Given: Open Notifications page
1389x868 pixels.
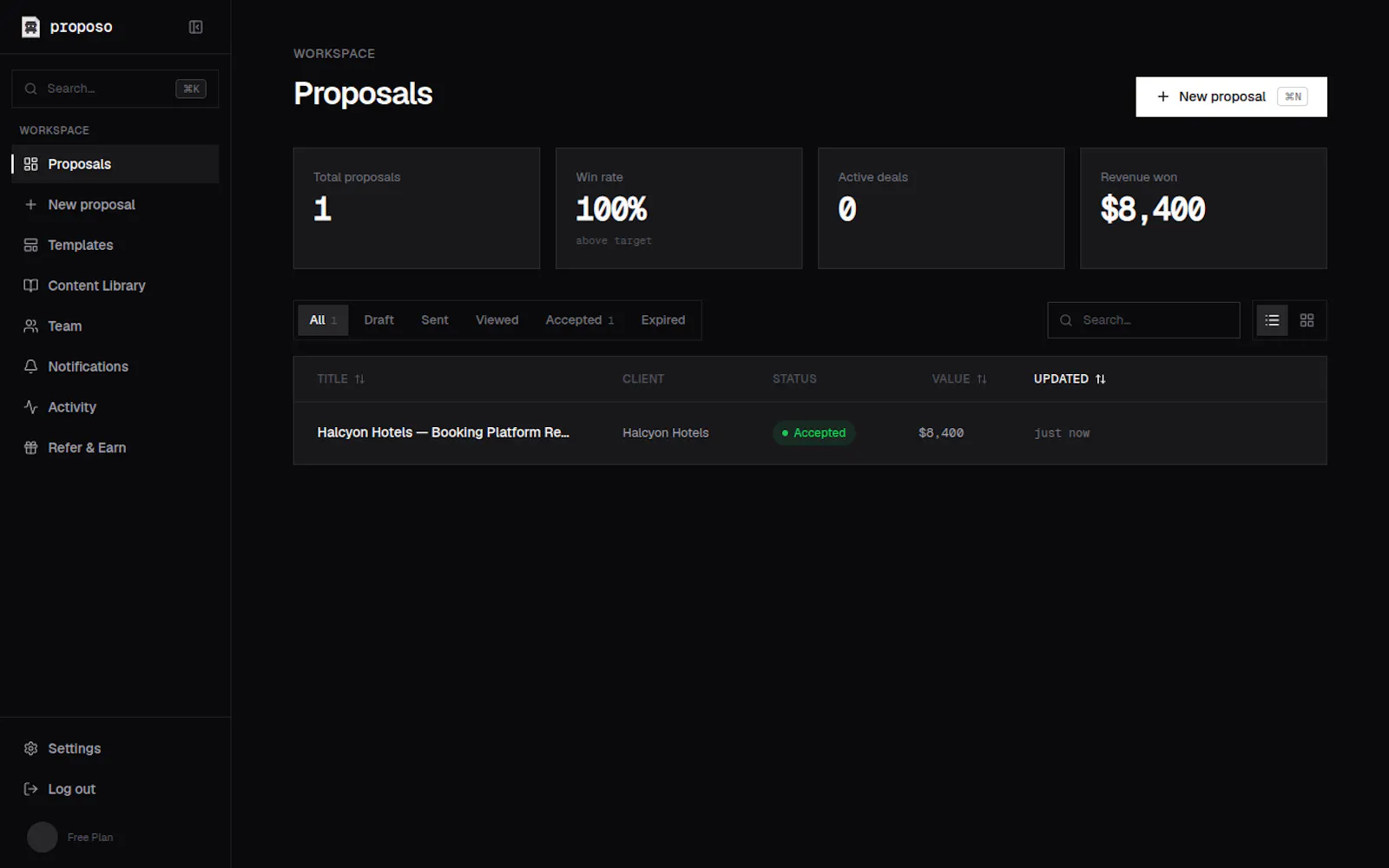Looking at the screenshot, I should tap(115, 366).
